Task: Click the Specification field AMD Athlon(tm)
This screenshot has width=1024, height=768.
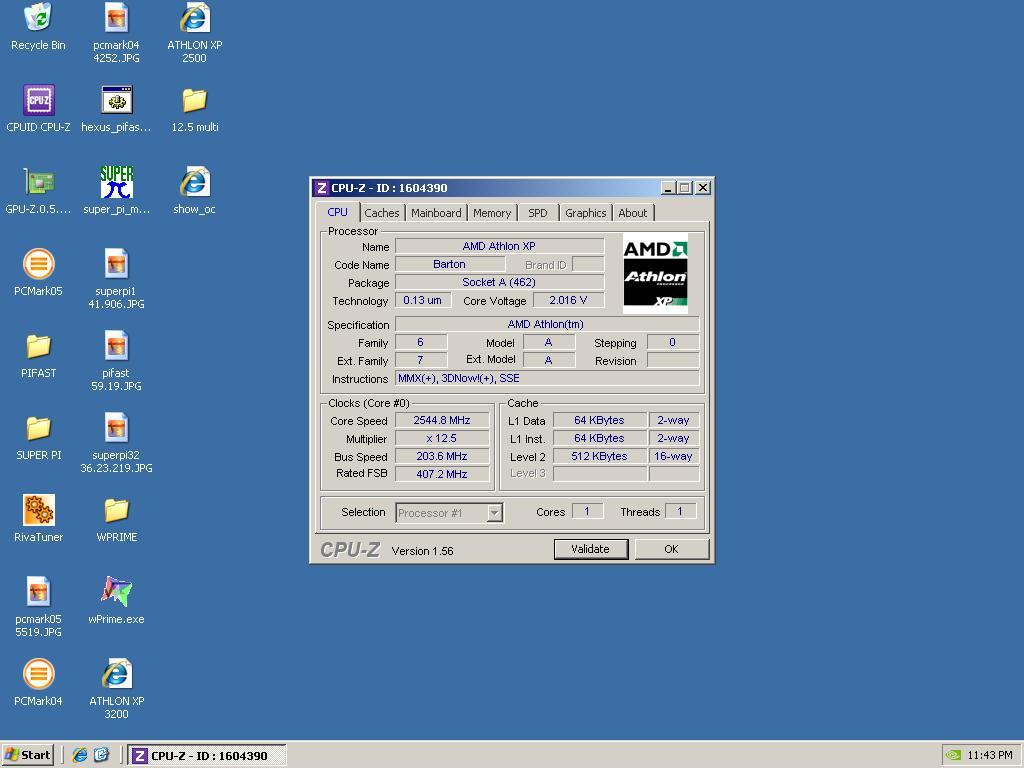Action: tap(547, 325)
